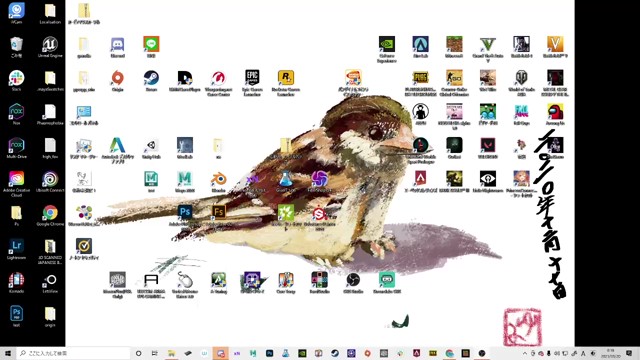This screenshot has height=360, width=640.
Task: Focus the taskbar search box
Action: 73,353
